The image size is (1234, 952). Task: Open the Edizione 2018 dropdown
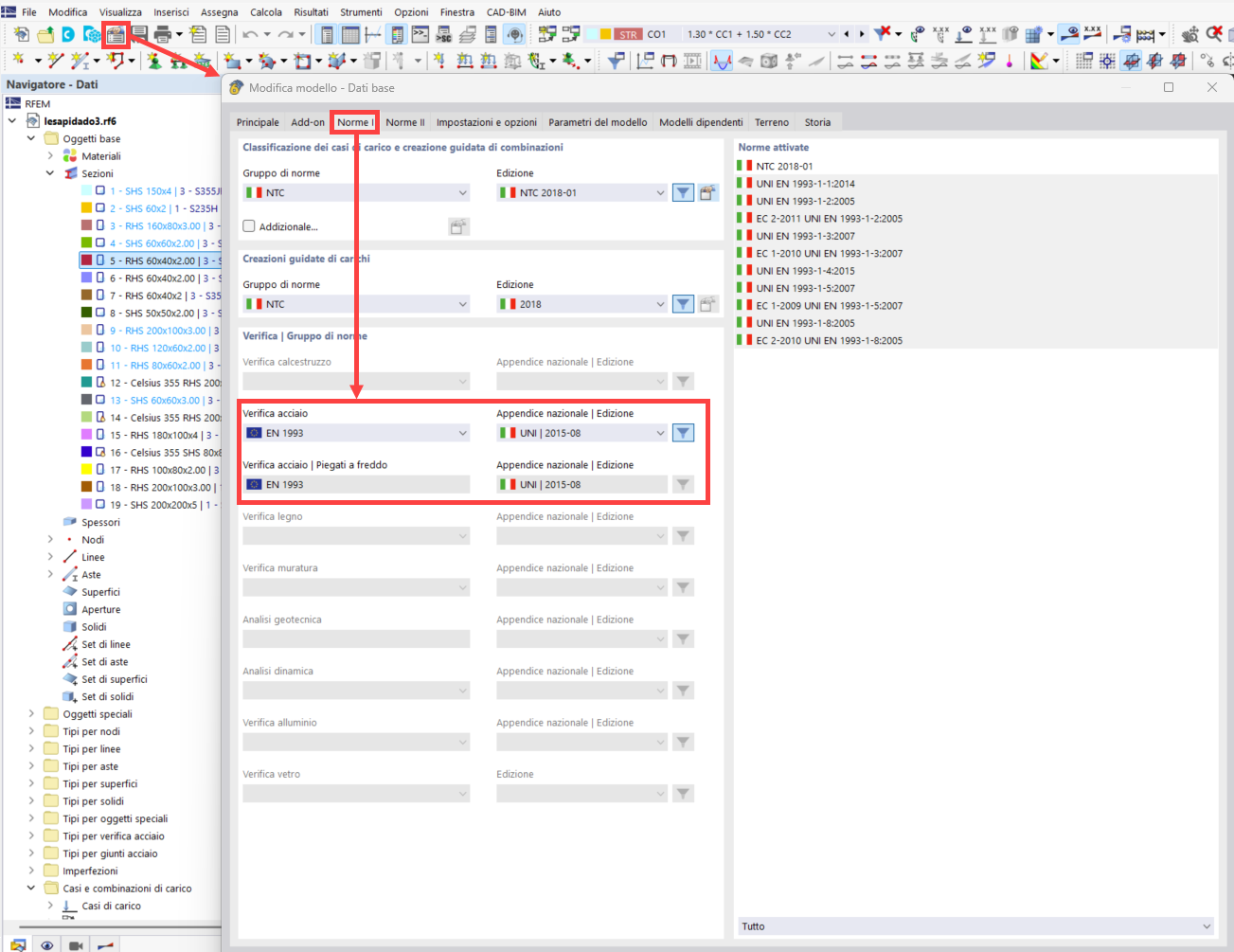tap(582, 304)
